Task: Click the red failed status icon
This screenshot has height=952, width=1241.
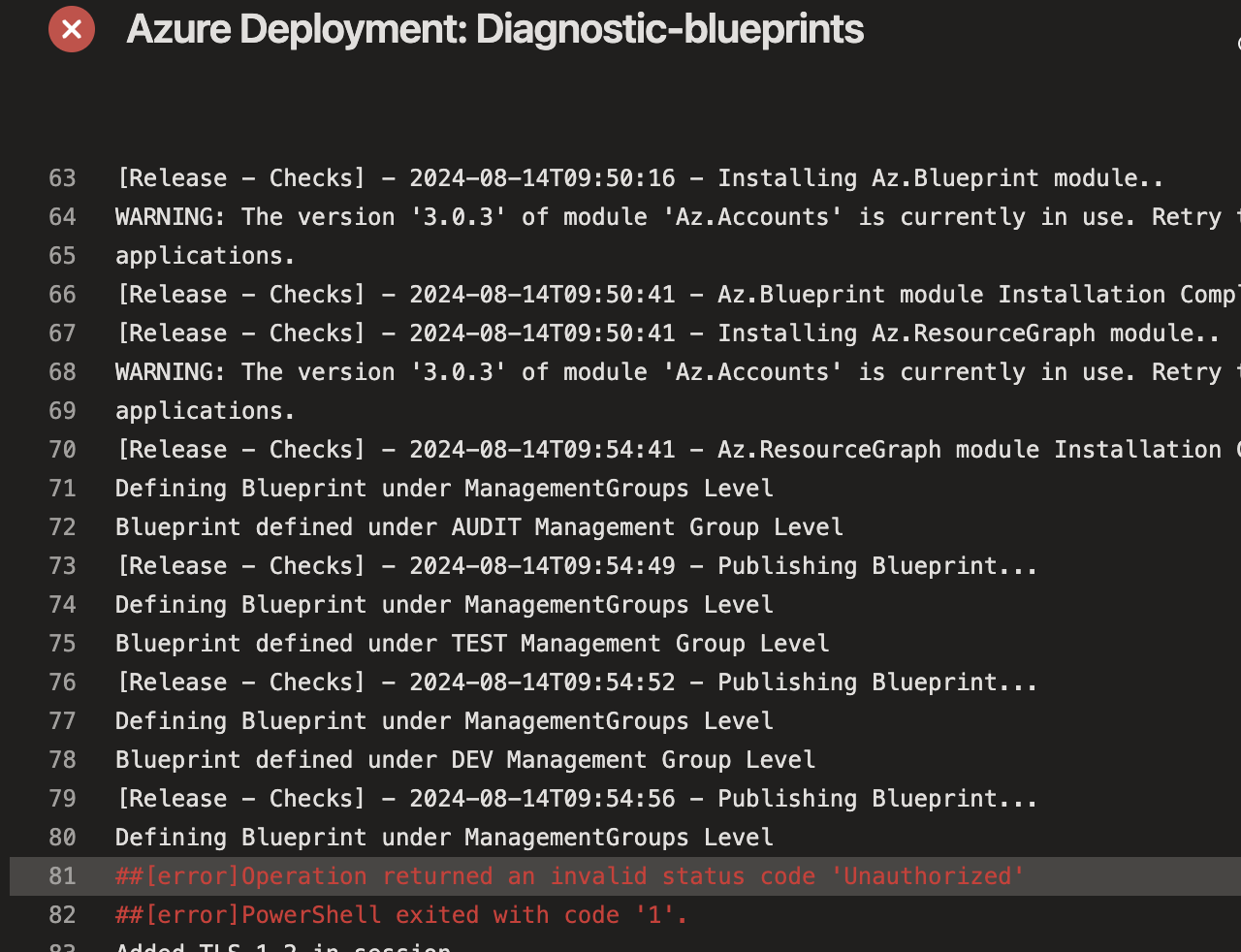Action: [x=72, y=29]
